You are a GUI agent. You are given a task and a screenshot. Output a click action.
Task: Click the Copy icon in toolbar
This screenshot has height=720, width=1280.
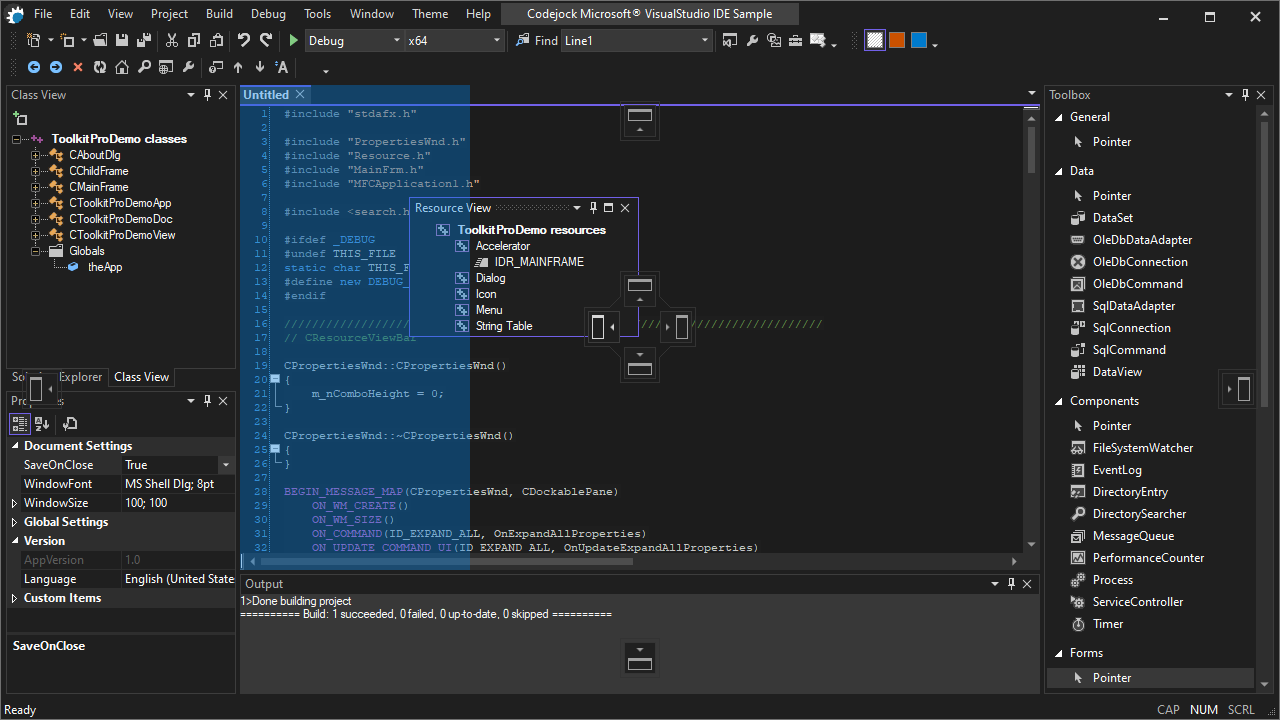194,41
